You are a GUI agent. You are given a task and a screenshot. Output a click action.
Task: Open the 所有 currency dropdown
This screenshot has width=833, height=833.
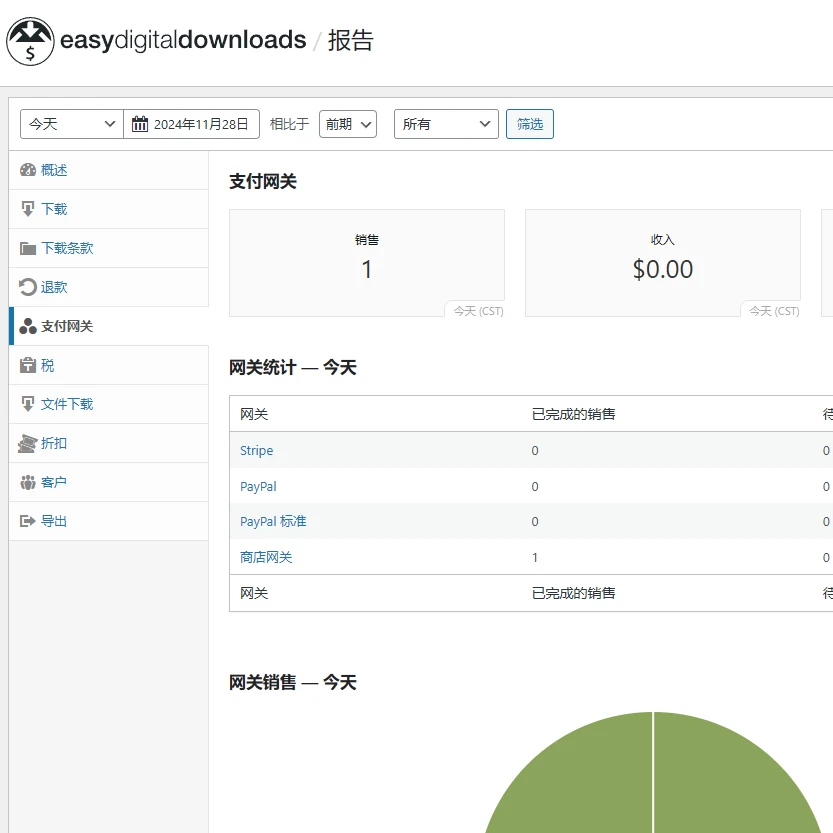445,123
